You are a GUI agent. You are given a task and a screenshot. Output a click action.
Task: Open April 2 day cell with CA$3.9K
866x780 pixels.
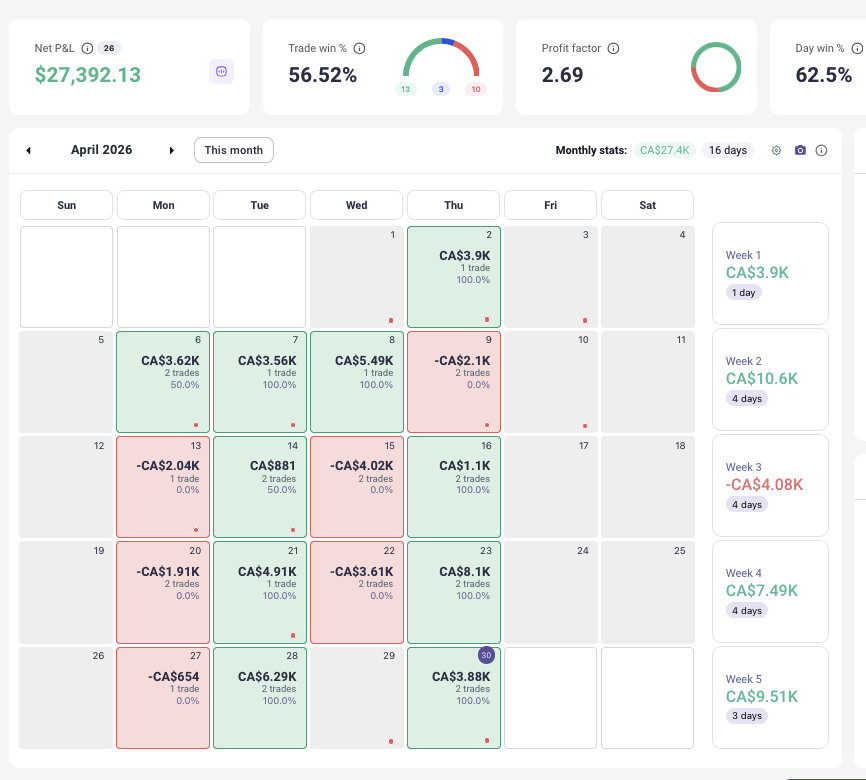(453, 277)
